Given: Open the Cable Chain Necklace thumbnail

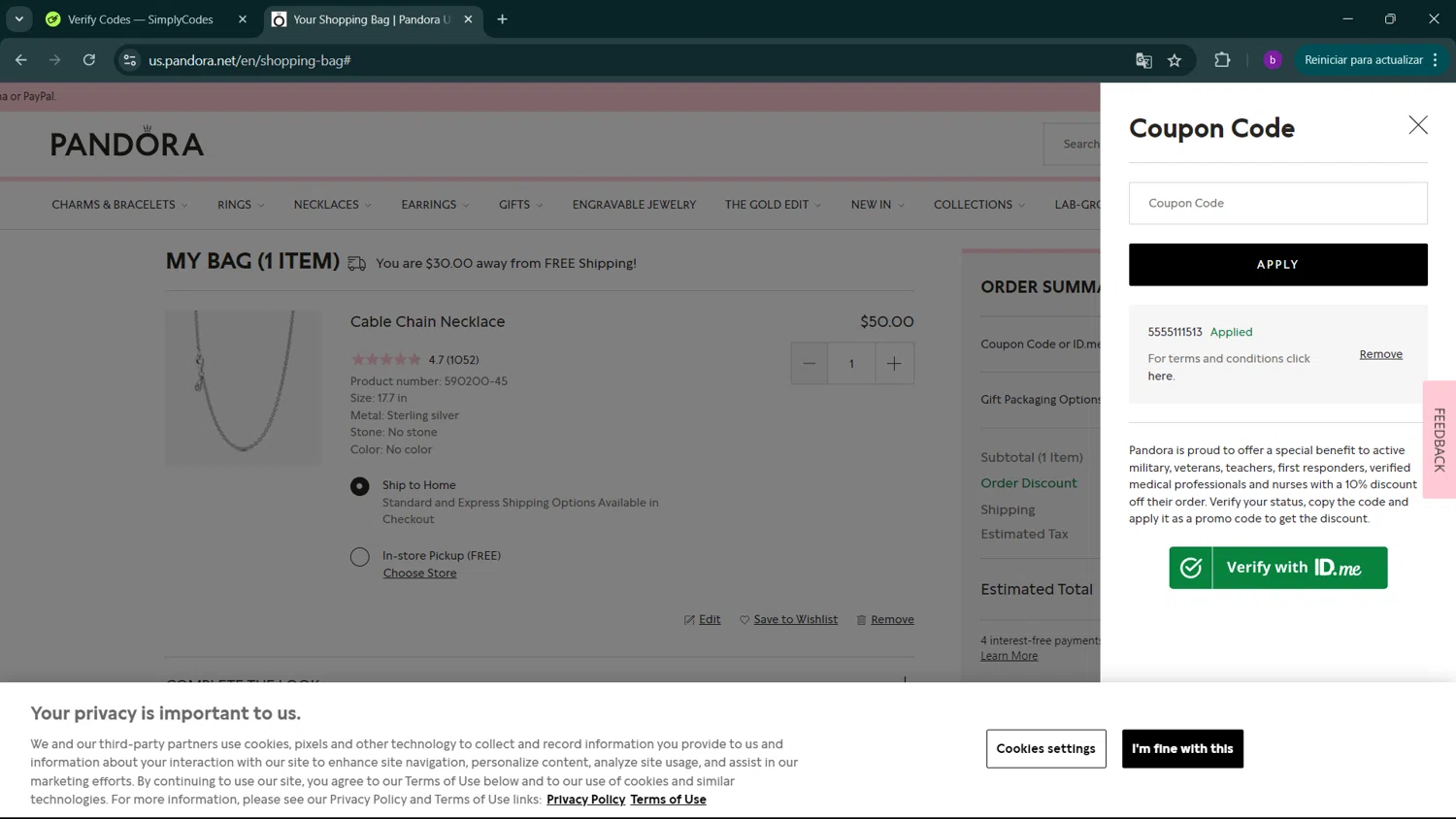Looking at the screenshot, I should click(x=244, y=387).
